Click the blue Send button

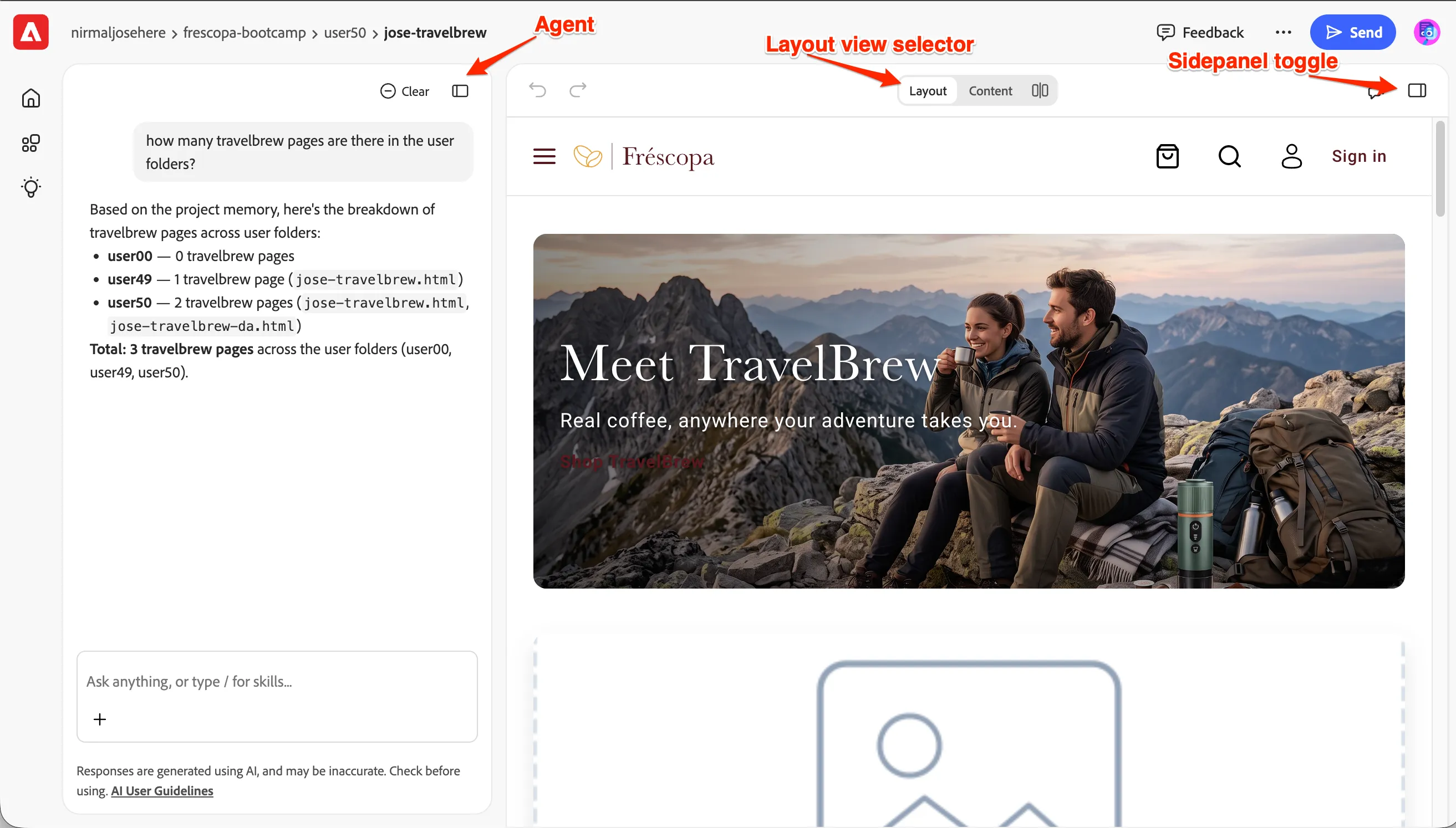(1352, 32)
